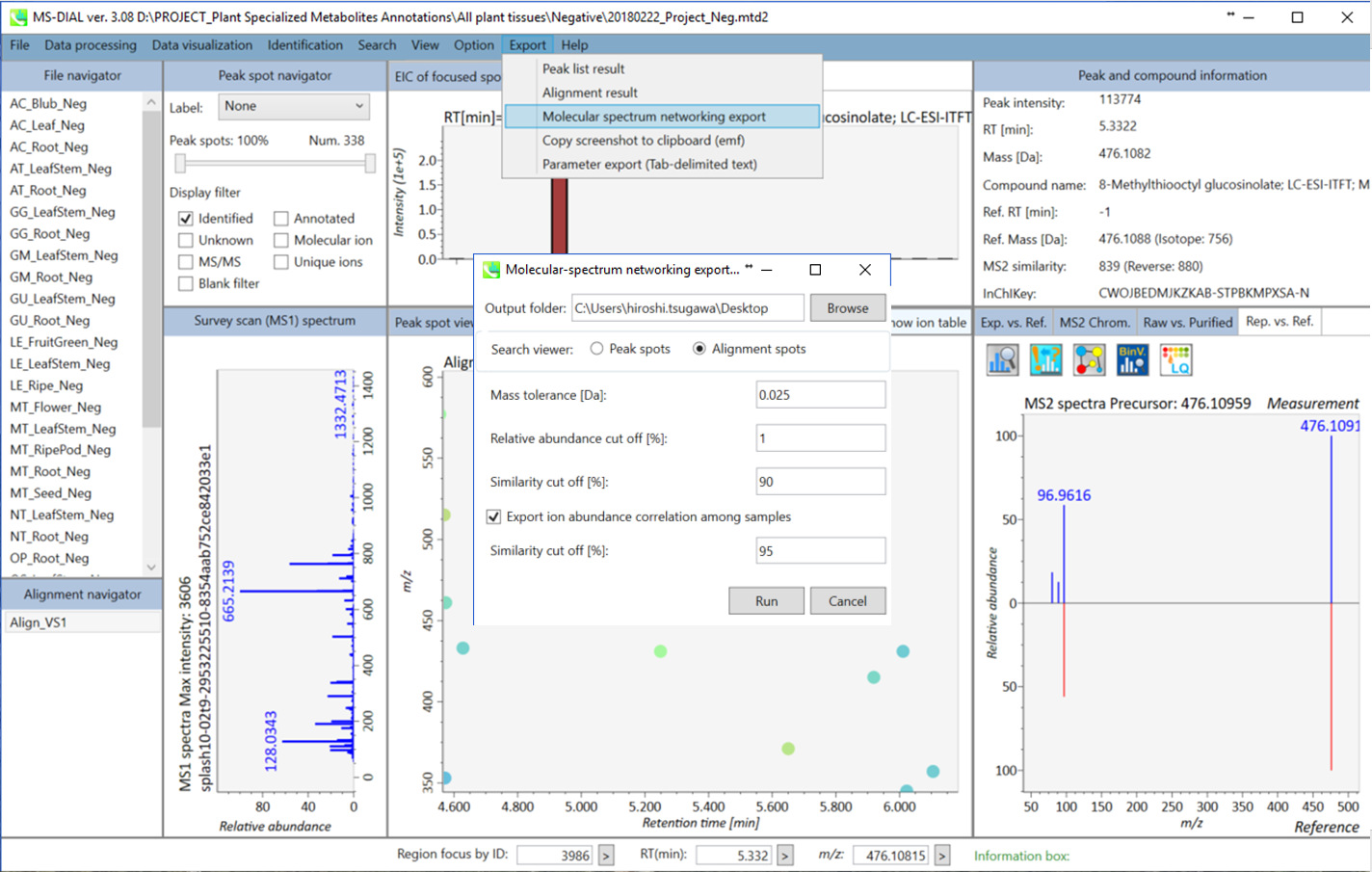The height and width of the screenshot is (872, 1372).
Task: Go to next region ID arrow button
Action: (606, 856)
